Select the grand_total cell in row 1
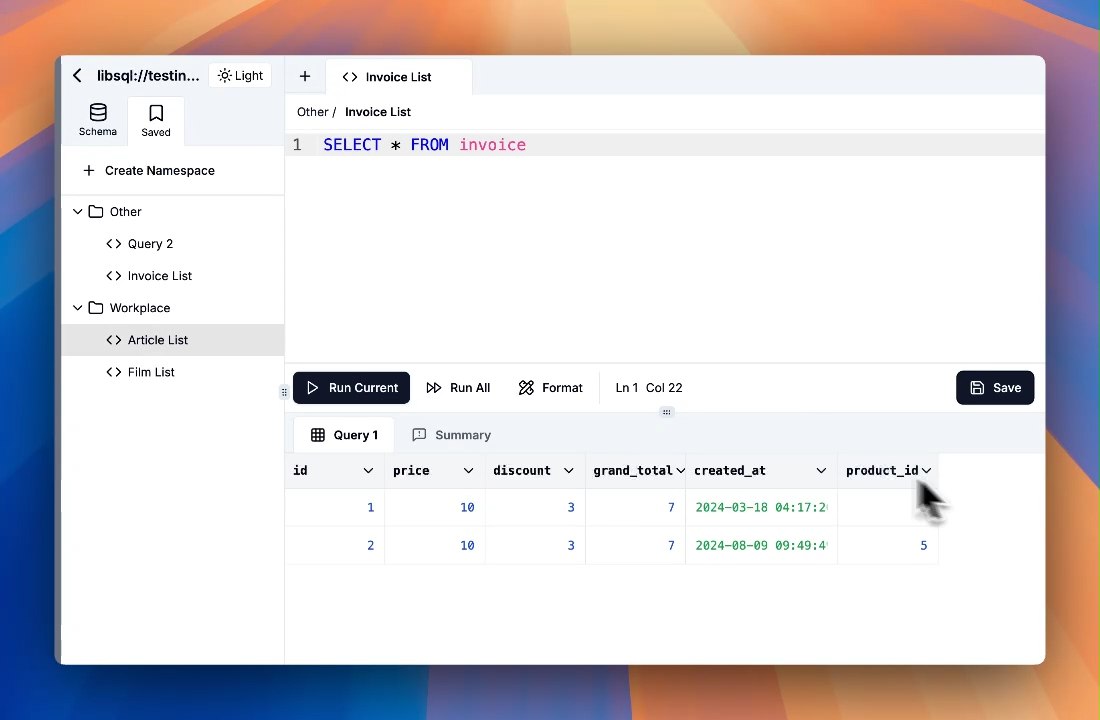 click(x=636, y=507)
